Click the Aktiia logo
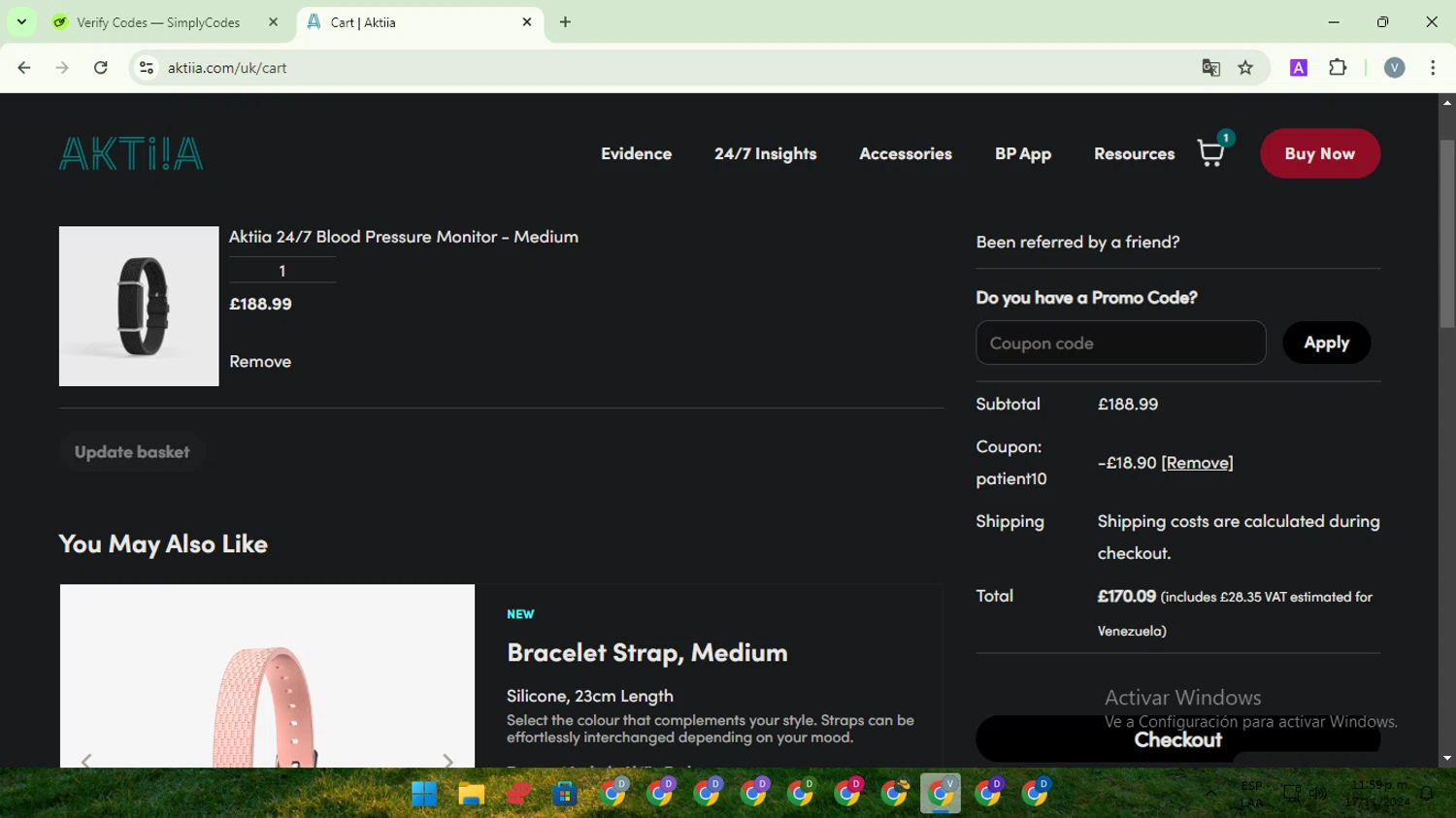 tap(131, 153)
